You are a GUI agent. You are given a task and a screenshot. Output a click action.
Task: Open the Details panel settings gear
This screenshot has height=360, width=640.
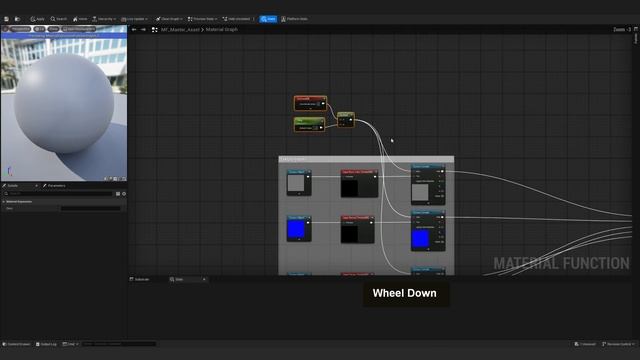[x=124, y=194]
